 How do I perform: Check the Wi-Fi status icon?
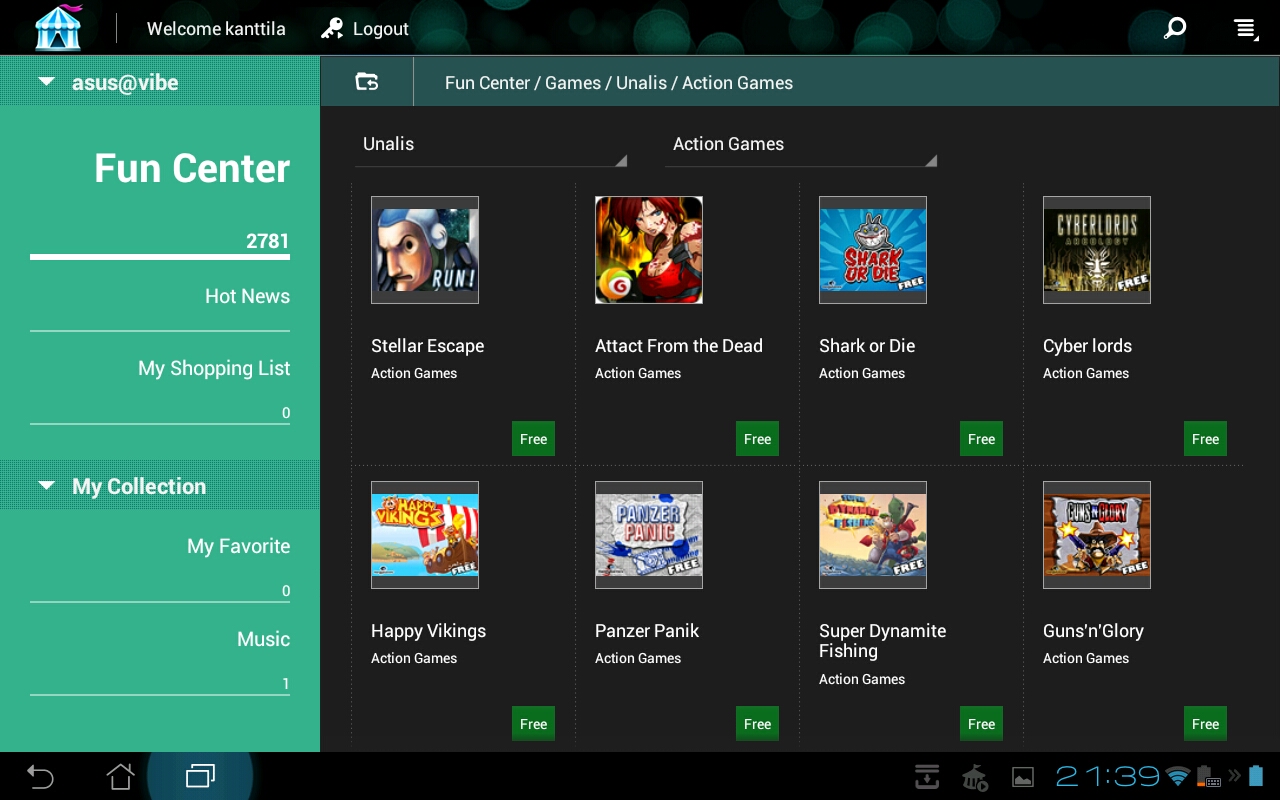[x=1179, y=776]
